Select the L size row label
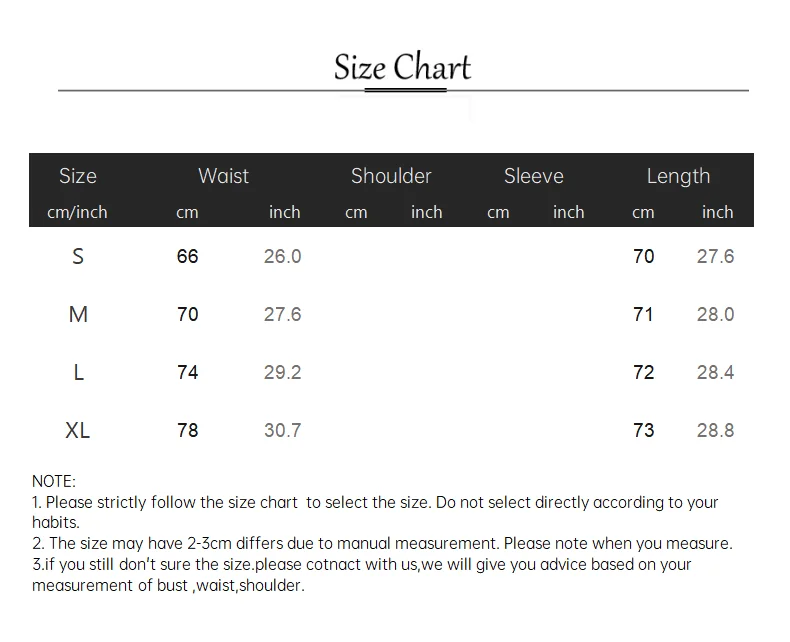790x642 pixels. tap(79, 372)
